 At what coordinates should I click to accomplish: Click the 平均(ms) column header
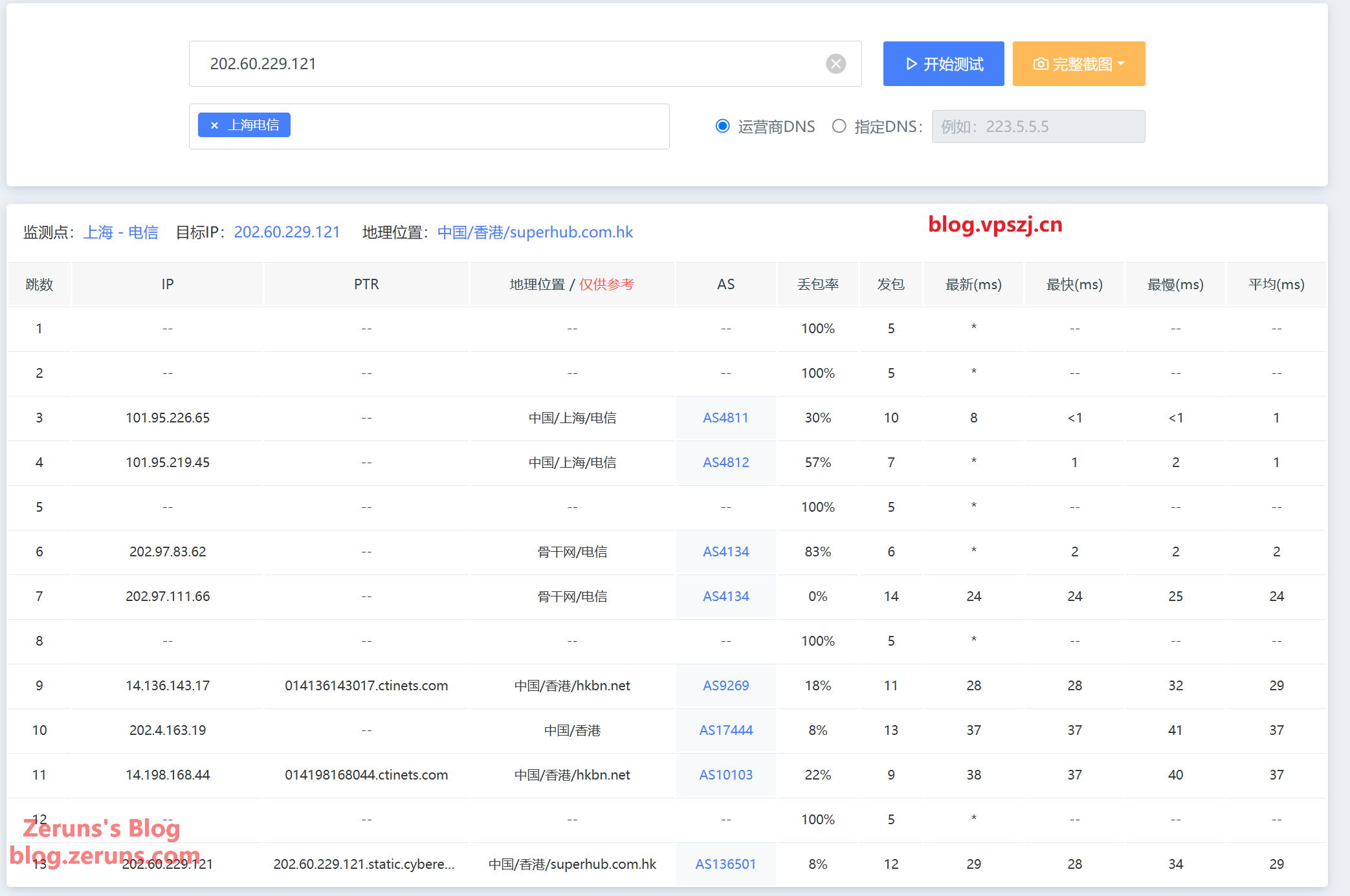(1276, 285)
